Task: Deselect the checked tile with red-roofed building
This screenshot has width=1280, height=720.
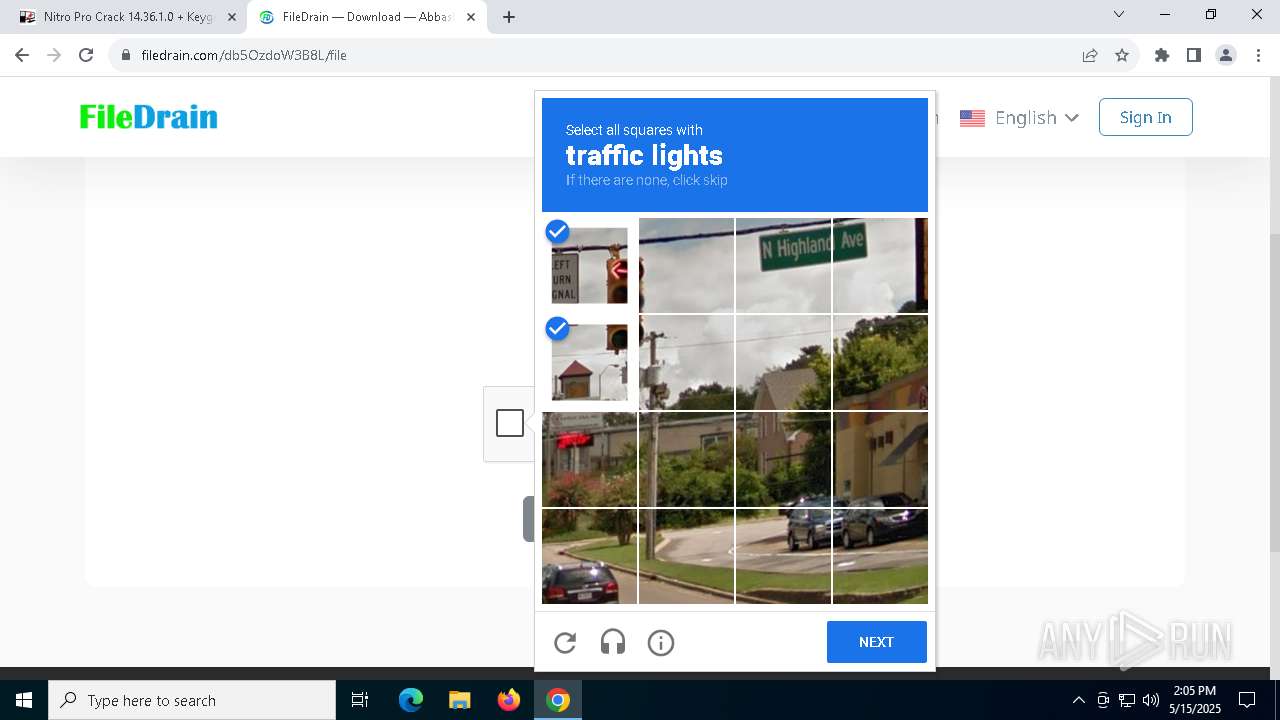Action: pos(589,362)
